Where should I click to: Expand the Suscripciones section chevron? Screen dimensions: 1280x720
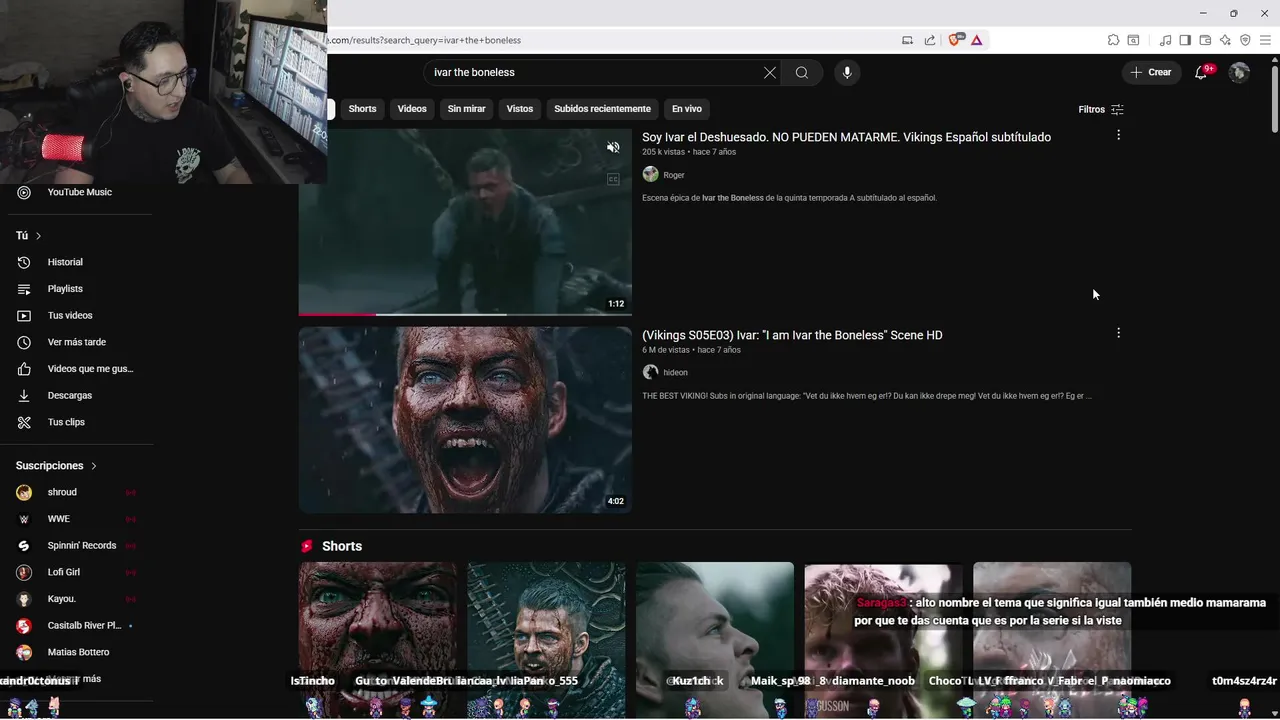(x=94, y=466)
